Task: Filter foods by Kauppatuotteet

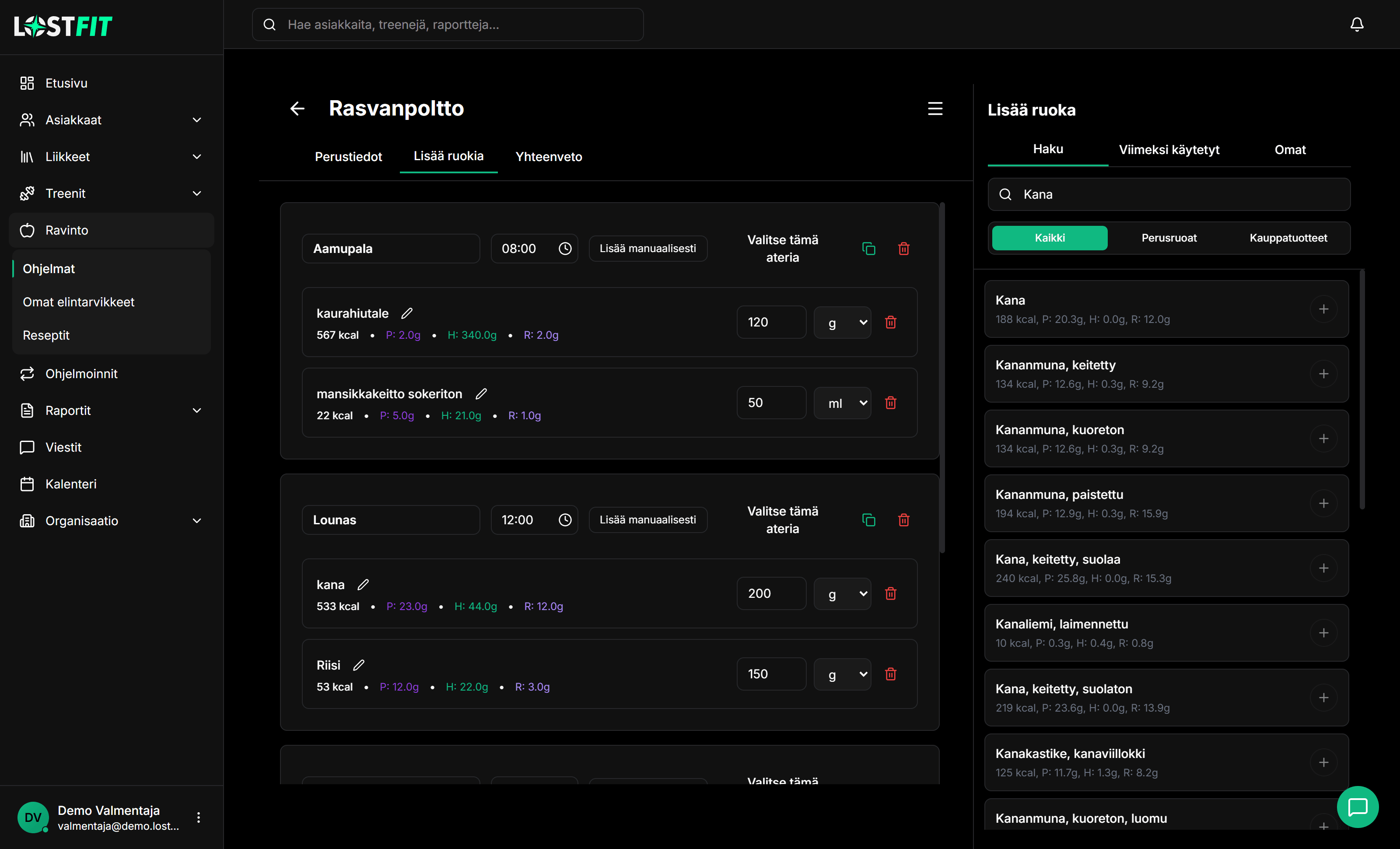Action: [x=1288, y=238]
